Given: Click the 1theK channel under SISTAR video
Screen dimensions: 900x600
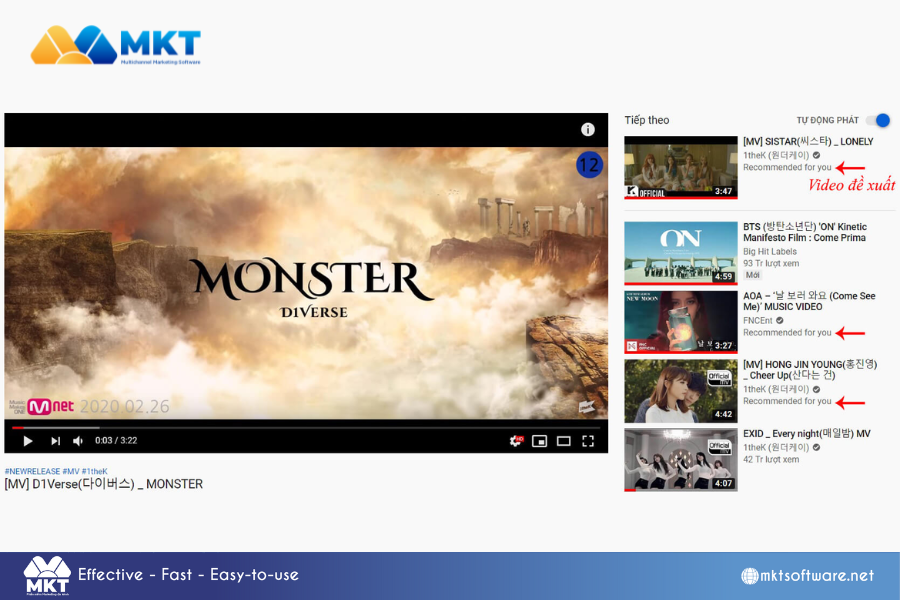Looking at the screenshot, I should pyautogui.click(x=776, y=155).
